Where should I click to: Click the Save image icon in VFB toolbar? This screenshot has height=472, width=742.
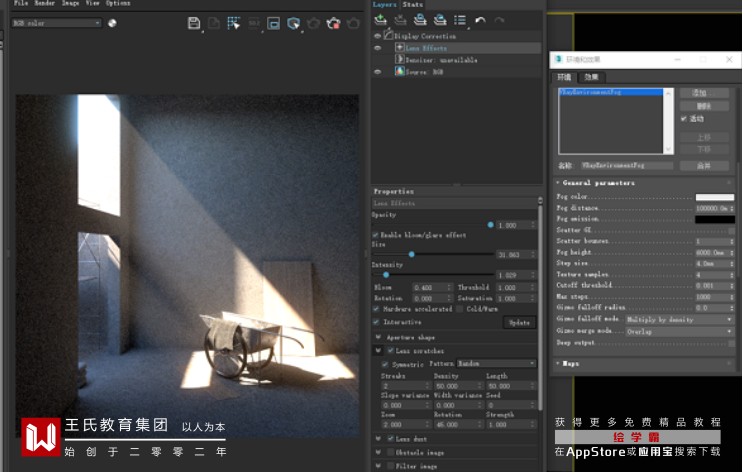(194, 23)
